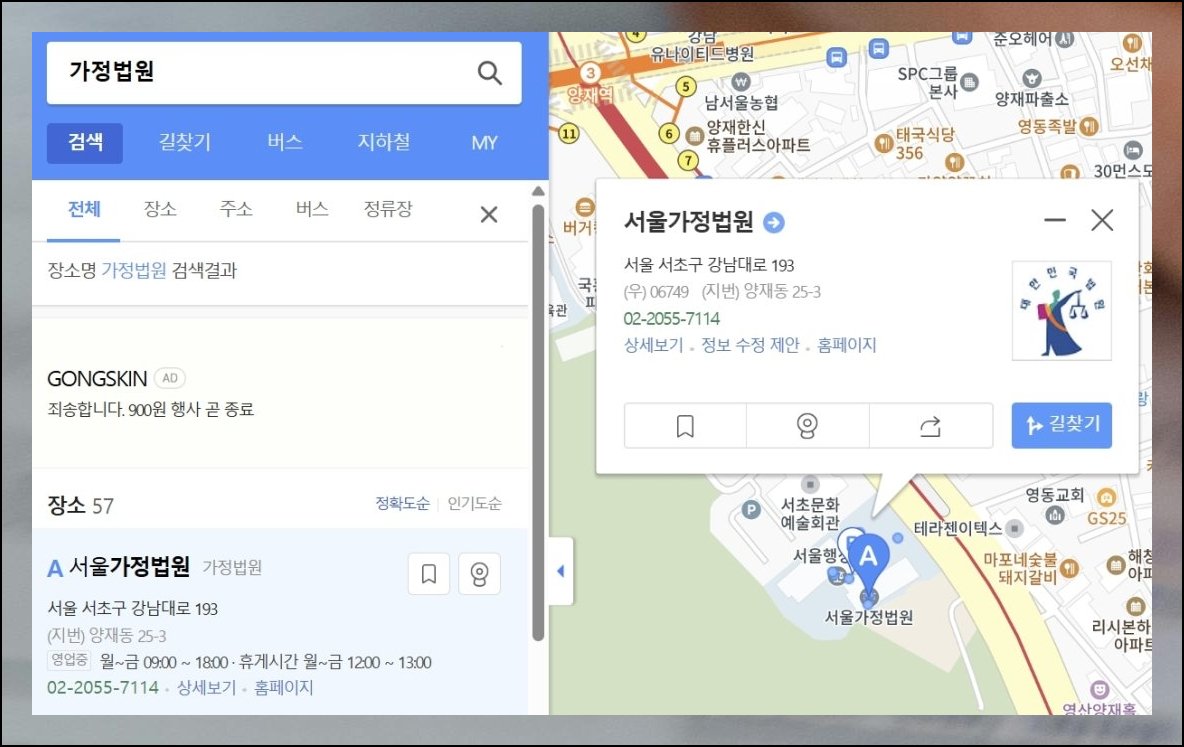The height and width of the screenshot is (747, 1184).
Task: Select the 주소 filter tab
Action: pos(236,209)
